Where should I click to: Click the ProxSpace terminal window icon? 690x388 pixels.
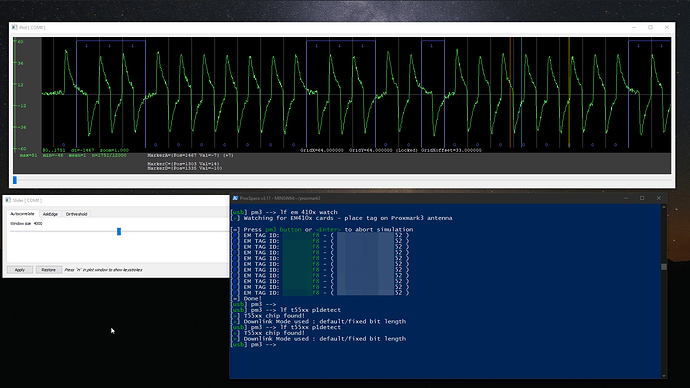point(235,198)
